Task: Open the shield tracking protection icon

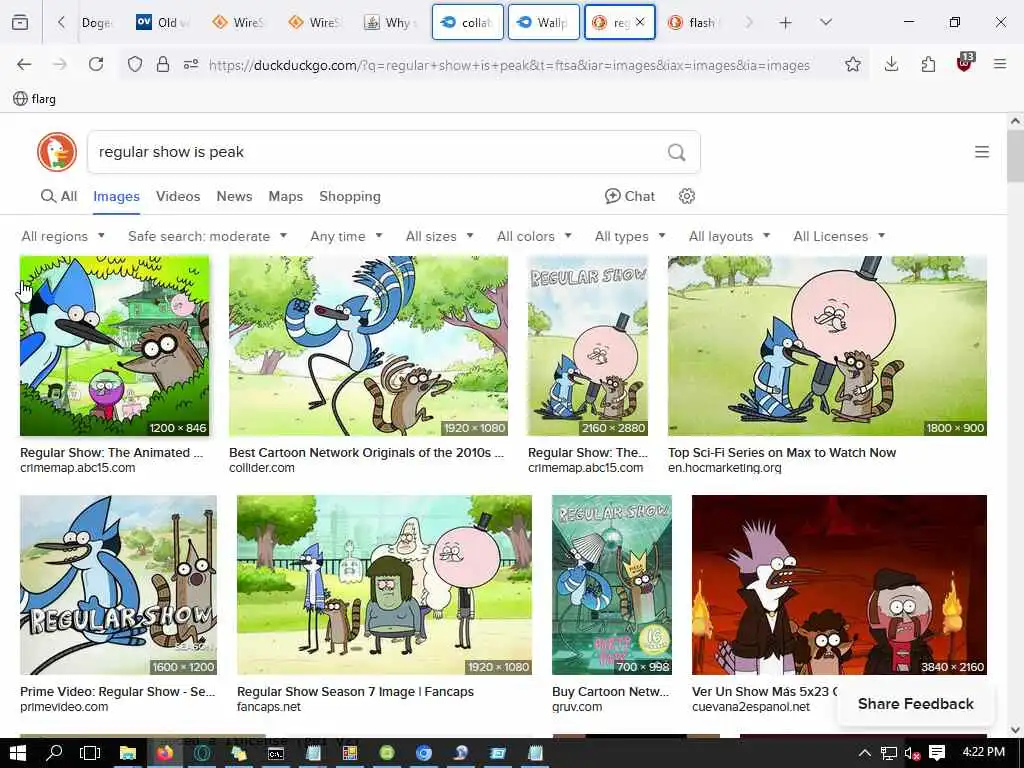Action: (135, 64)
